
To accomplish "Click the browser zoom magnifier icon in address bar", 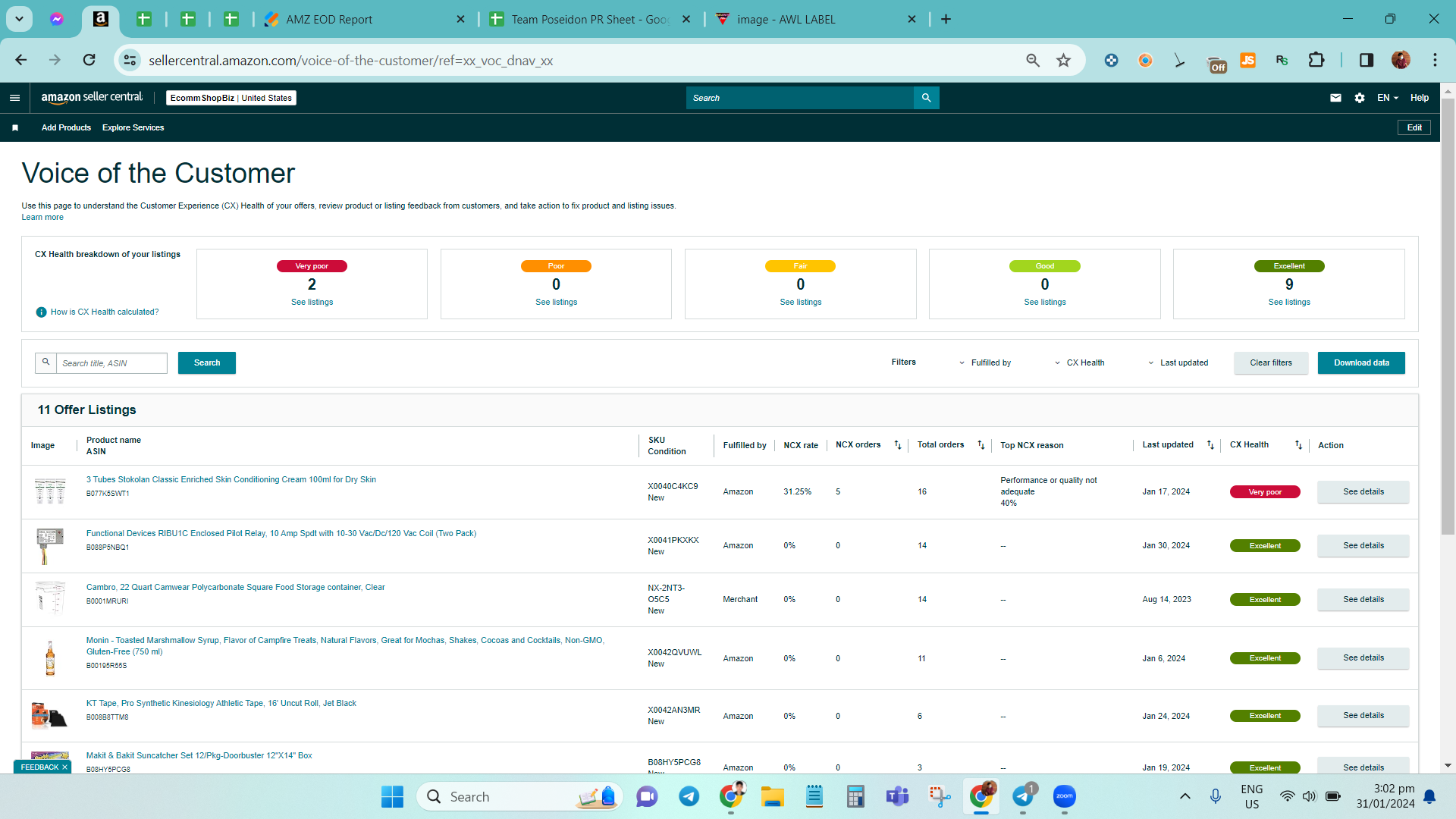I will (1033, 61).
